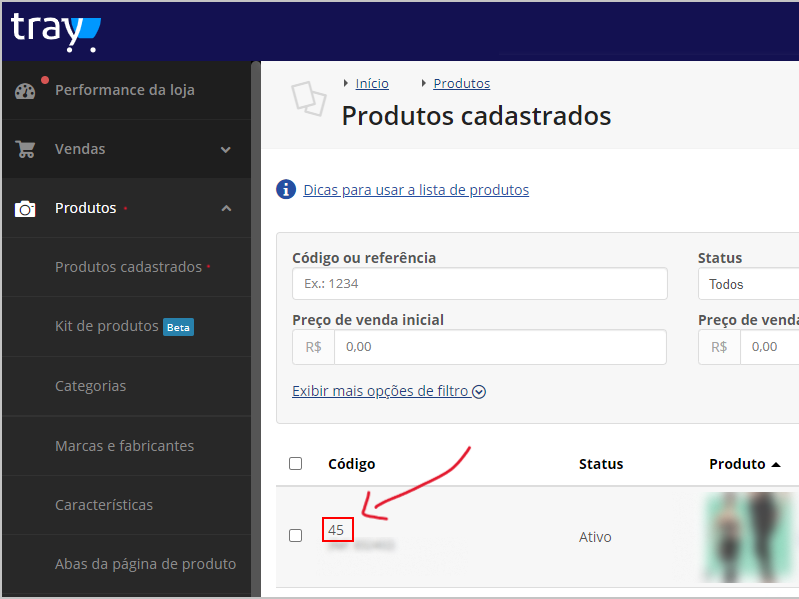Focus the Código ou referência field
799x599 pixels.
[480, 284]
